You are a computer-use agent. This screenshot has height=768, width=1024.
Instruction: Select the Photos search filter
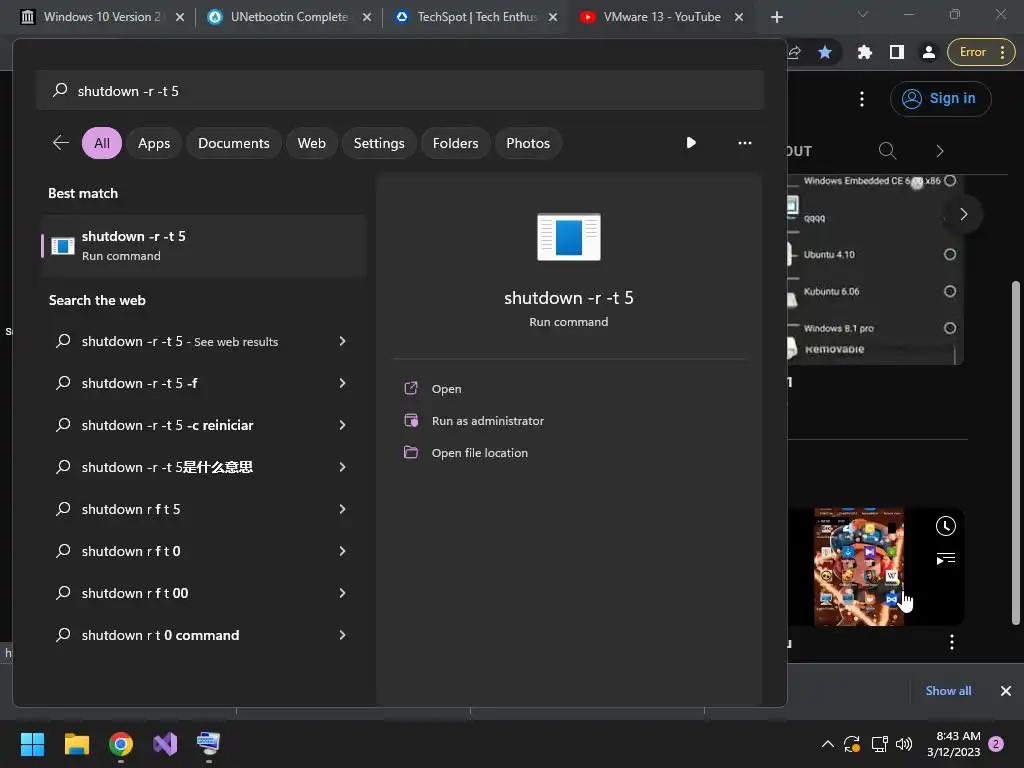click(528, 143)
